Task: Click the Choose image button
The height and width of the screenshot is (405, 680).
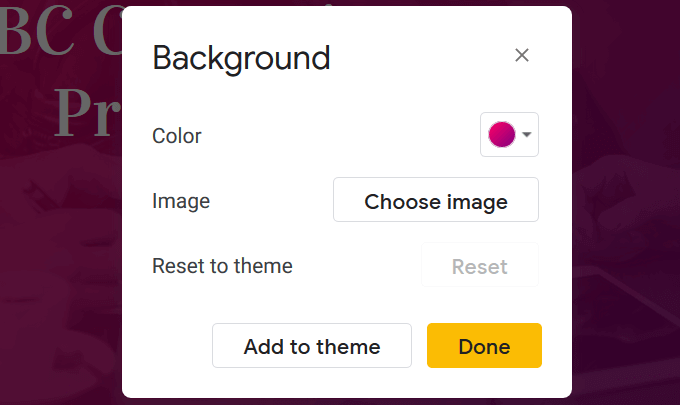Action: (436, 200)
